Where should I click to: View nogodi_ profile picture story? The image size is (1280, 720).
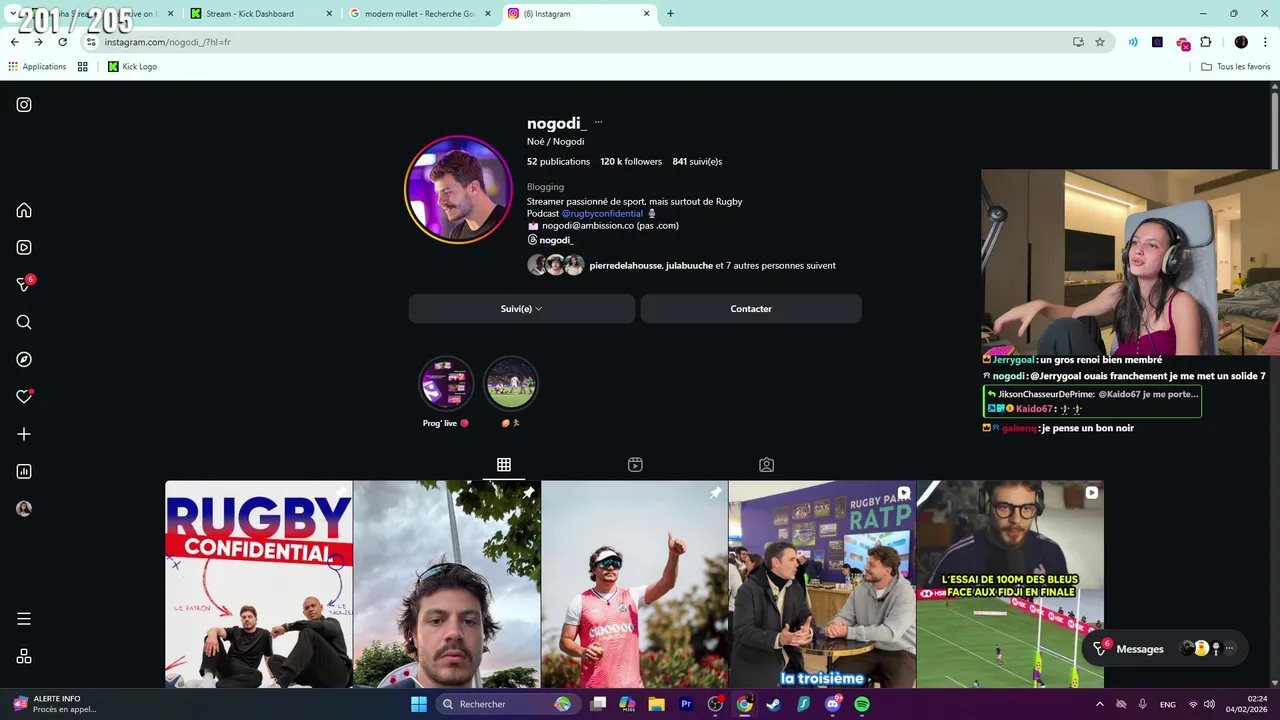click(x=459, y=189)
